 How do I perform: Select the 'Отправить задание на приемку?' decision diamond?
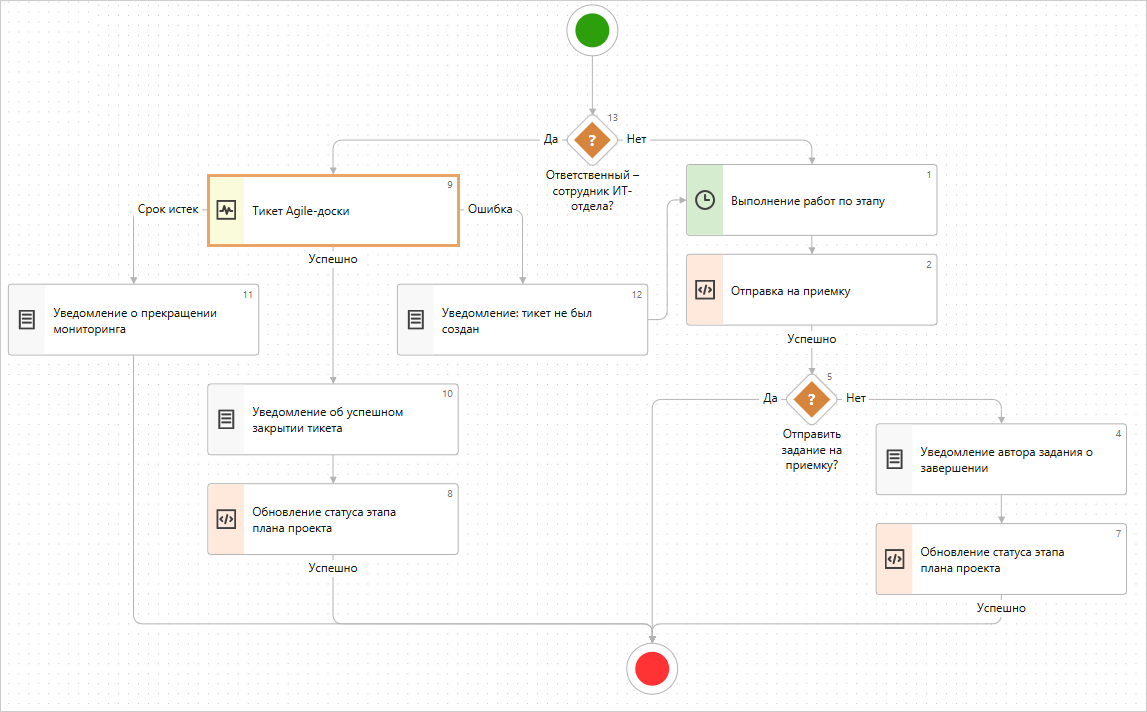[x=811, y=399]
